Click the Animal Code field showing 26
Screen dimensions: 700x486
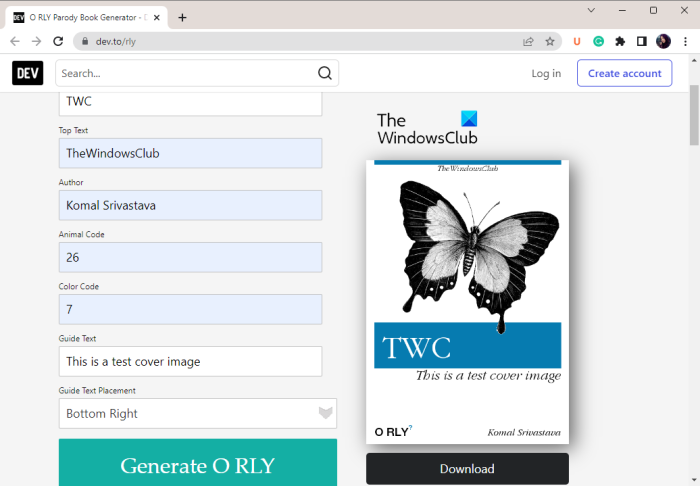click(x=191, y=258)
